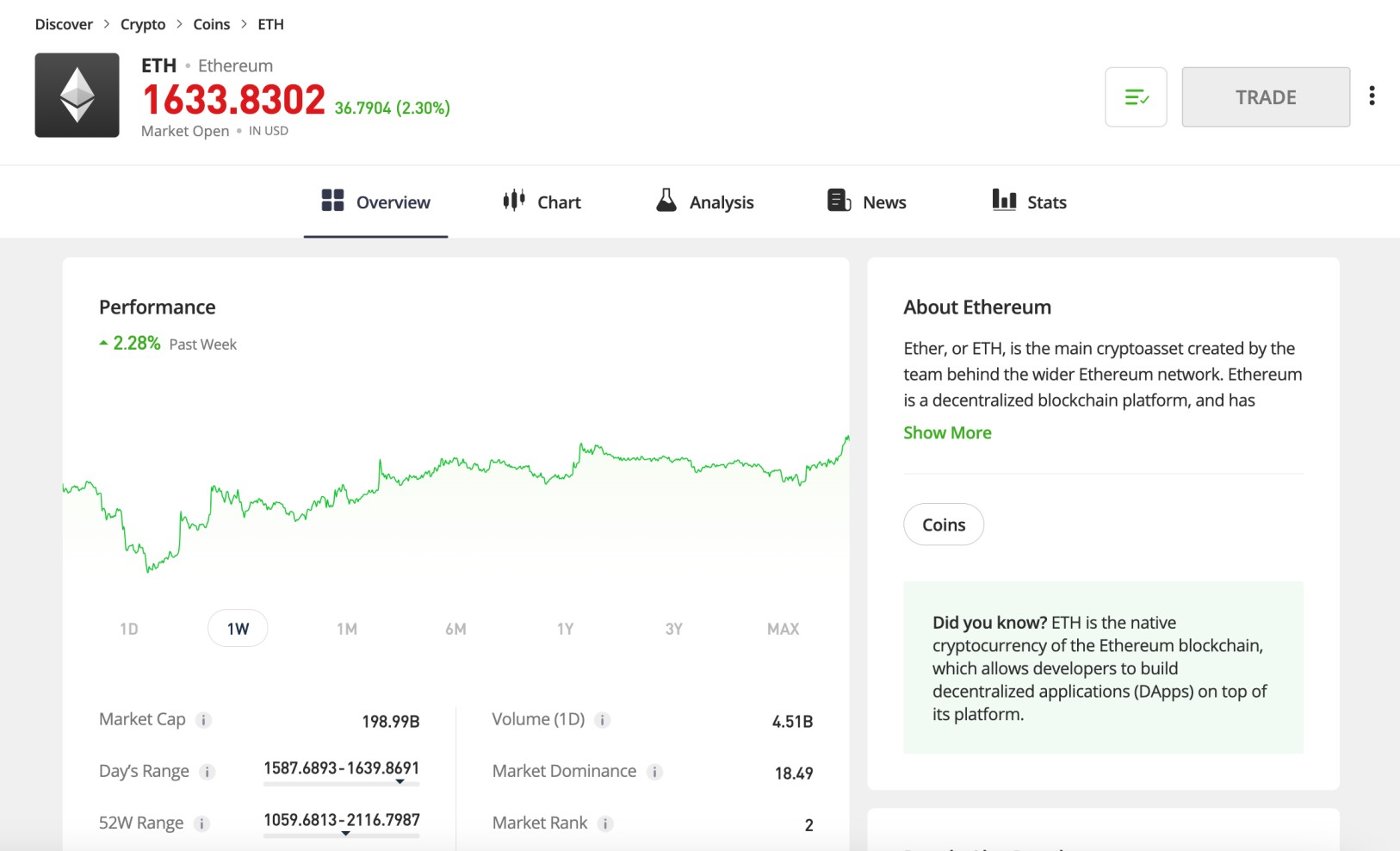1400x851 pixels.
Task: Click Volume (1D) info icon
Action: 603,720
